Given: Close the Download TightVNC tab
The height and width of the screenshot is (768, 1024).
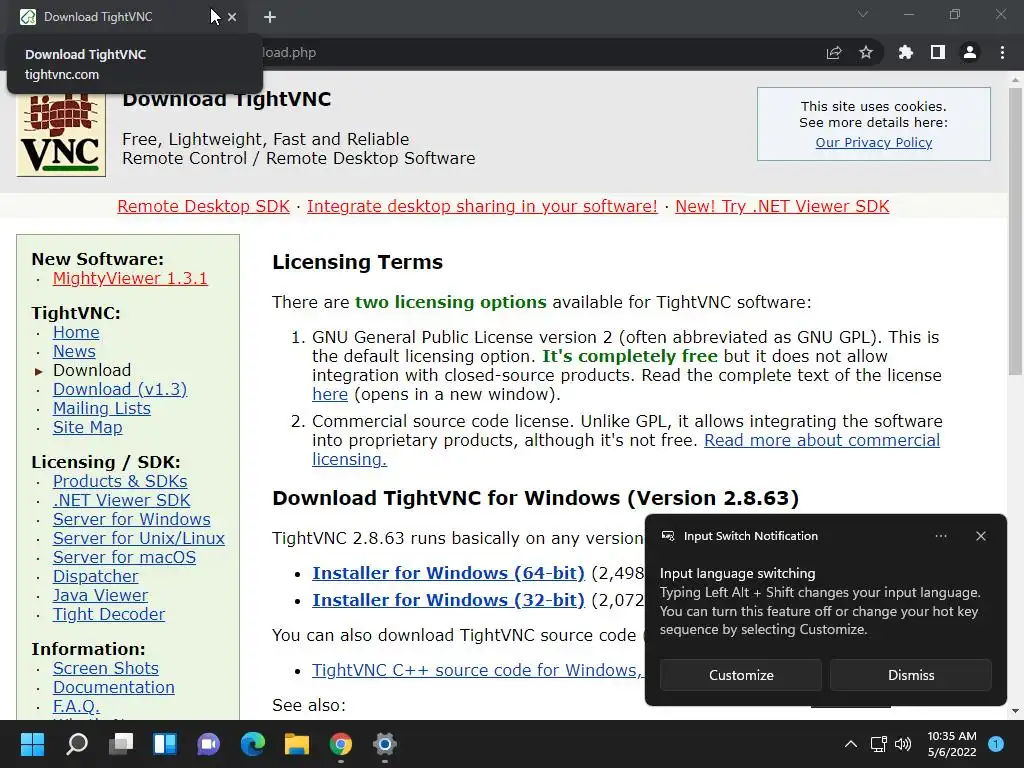Looking at the screenshot, I should (x=232, y=17).
